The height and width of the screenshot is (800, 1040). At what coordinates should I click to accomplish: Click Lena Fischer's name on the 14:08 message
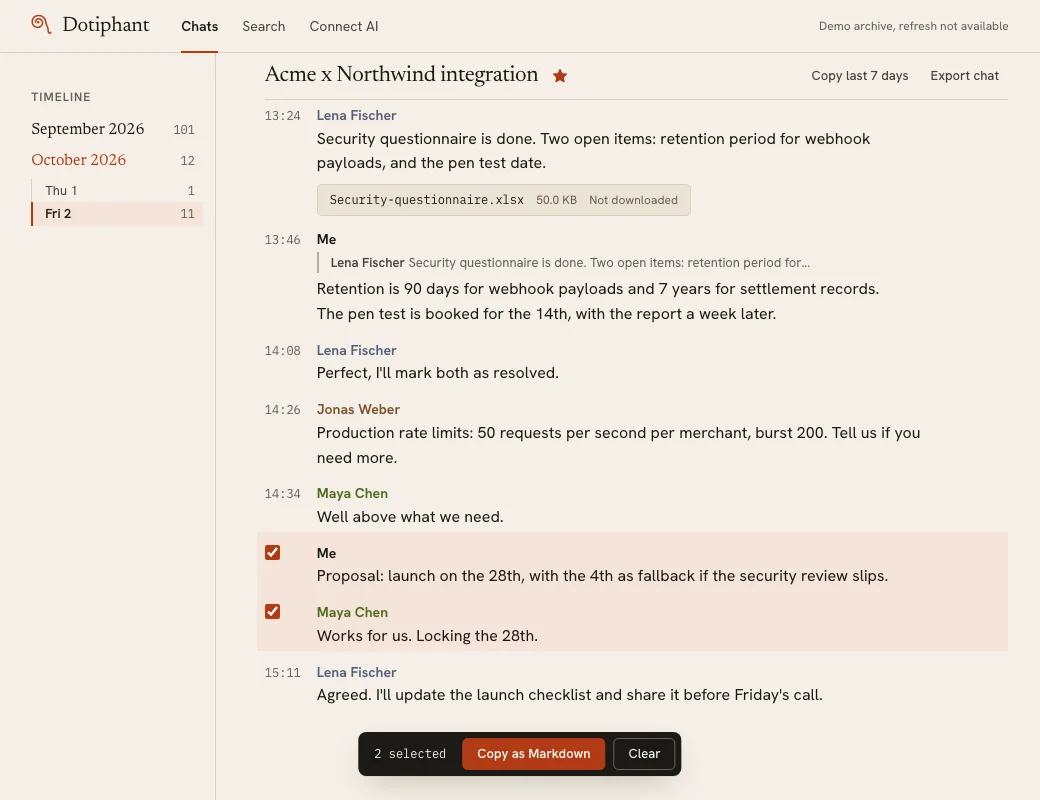pos(356,350)
